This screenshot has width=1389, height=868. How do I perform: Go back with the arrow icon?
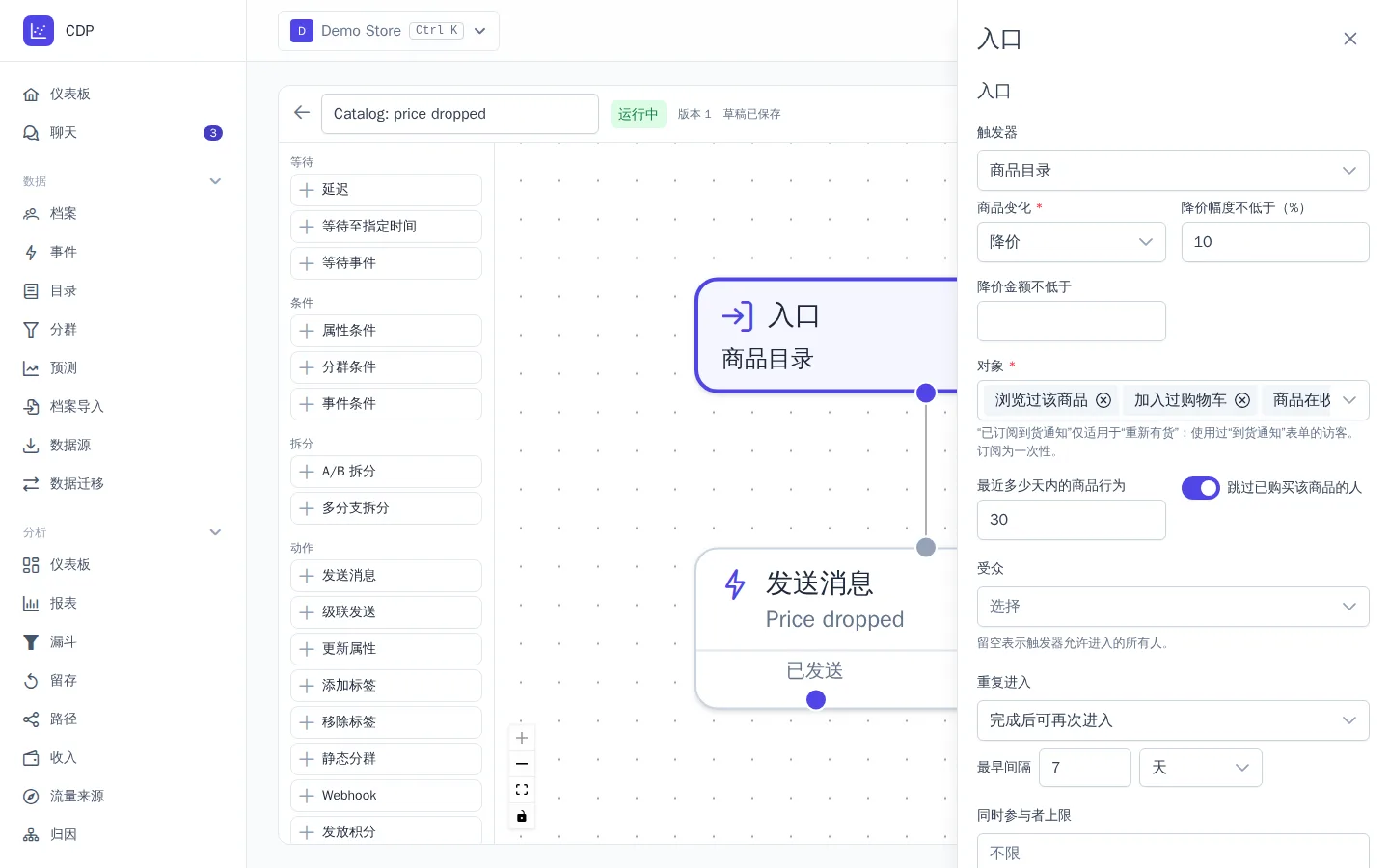click(x=302, y=113)
